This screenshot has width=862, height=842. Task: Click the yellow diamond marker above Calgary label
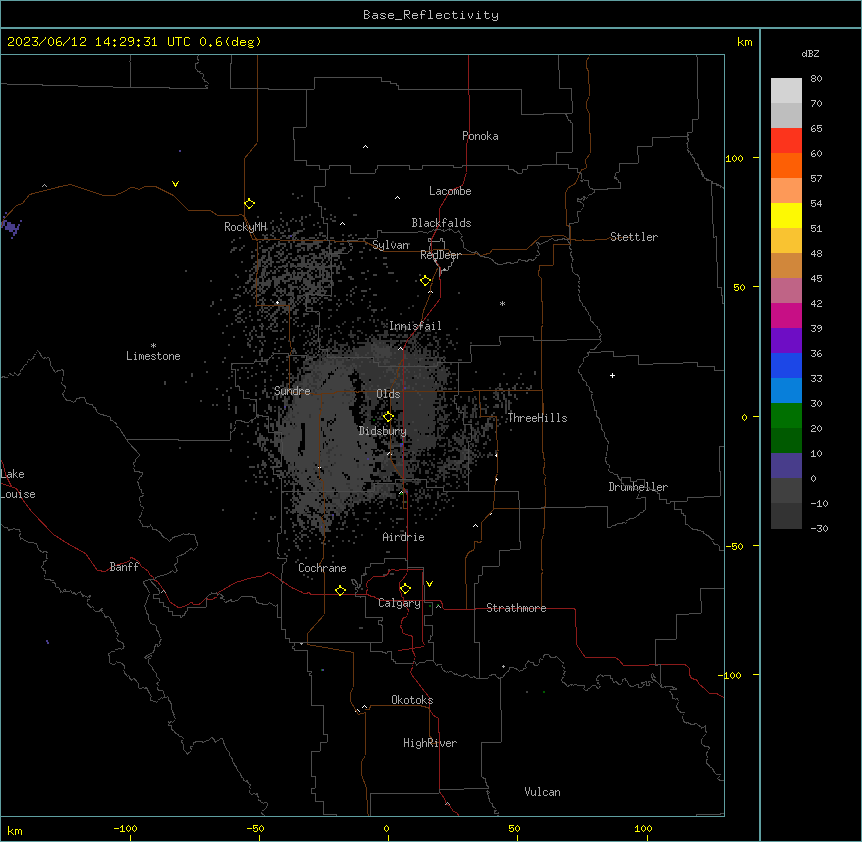coord(406,589)
